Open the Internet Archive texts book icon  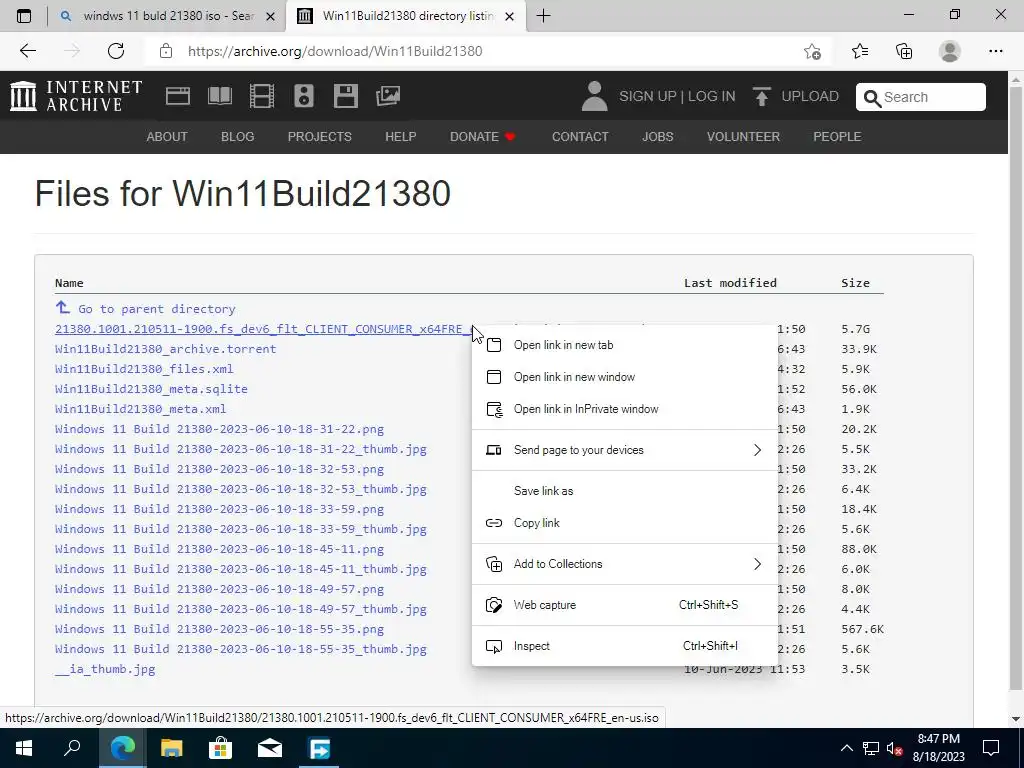[219, 96]
